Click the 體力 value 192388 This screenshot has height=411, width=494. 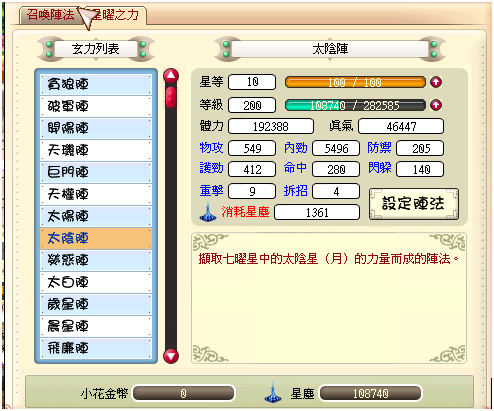(271, 126)
